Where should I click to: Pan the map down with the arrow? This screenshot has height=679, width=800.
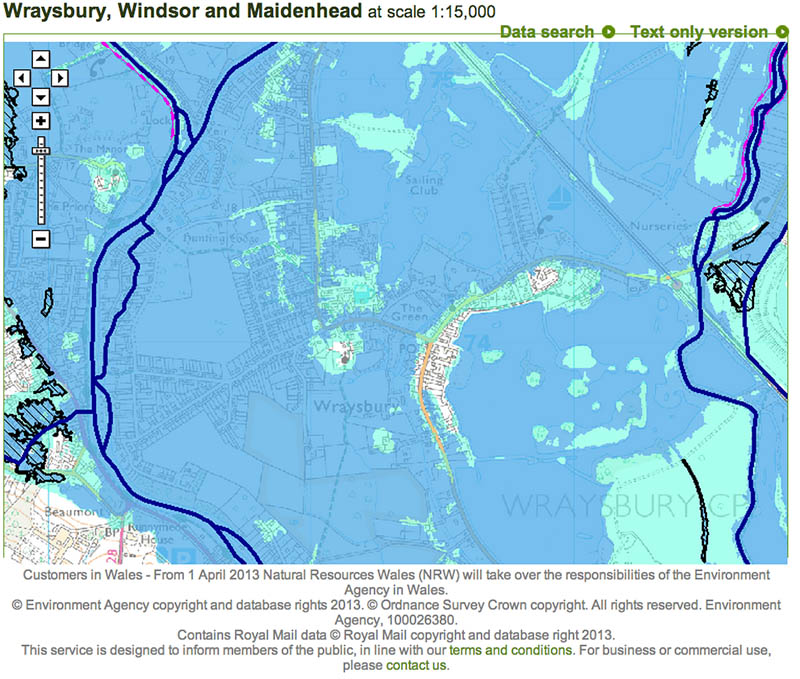point(41,97)
